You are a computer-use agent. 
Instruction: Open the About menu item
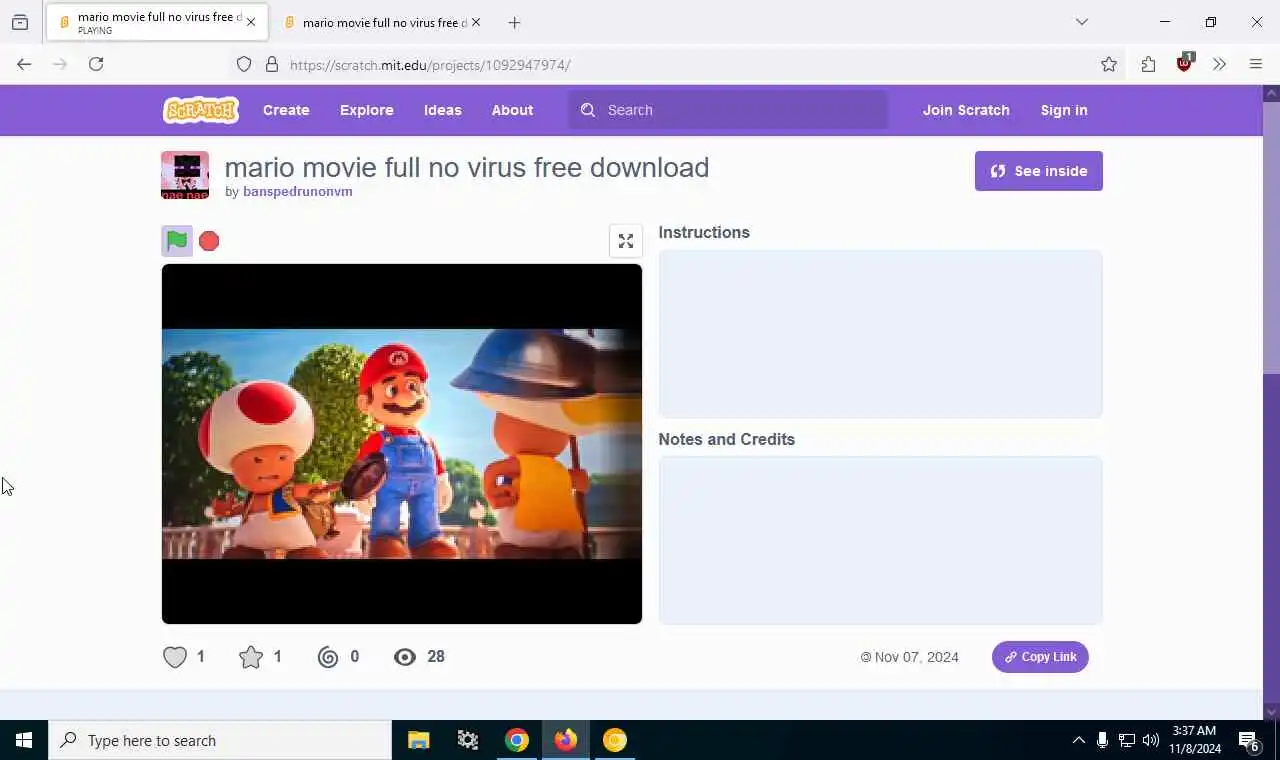coord(512,110)
